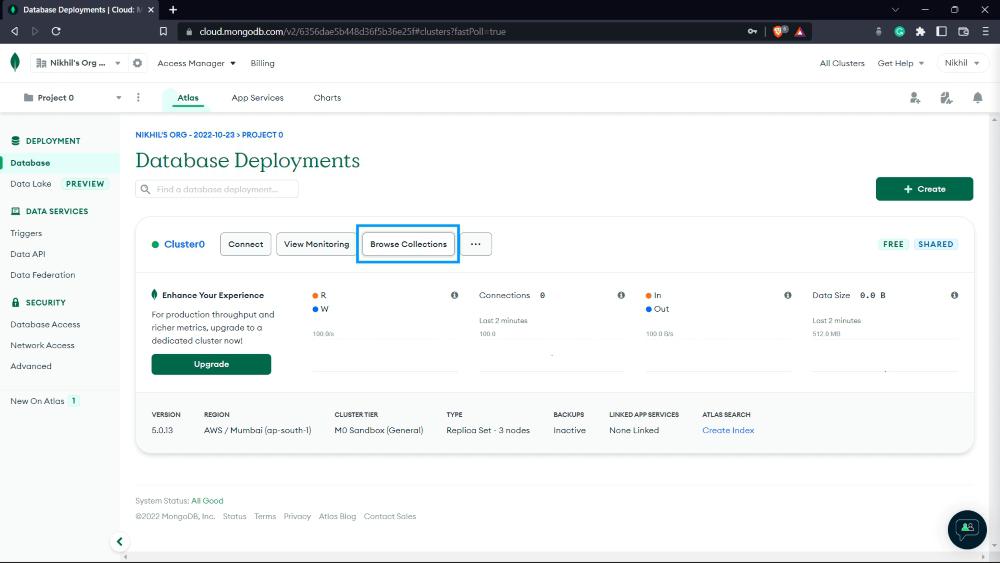
Task: Click the Upgrade button
Action: click(211, 364)
